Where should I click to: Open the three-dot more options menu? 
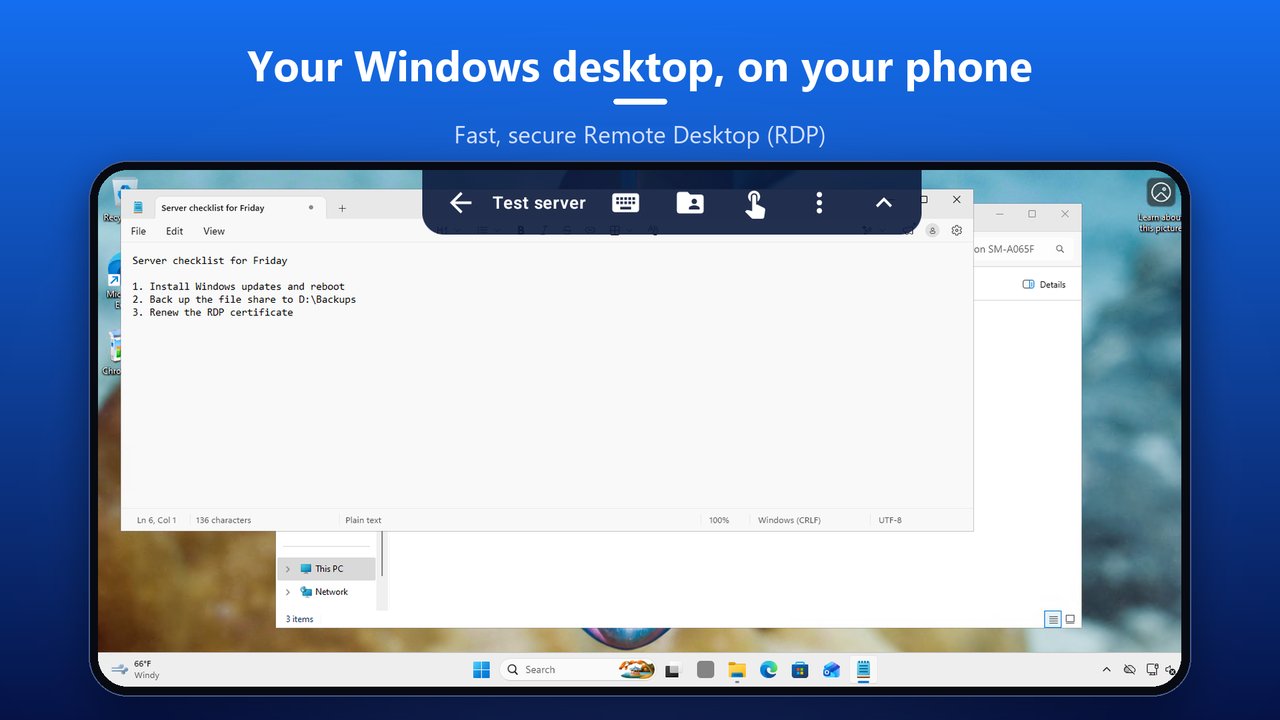[819, 203]
